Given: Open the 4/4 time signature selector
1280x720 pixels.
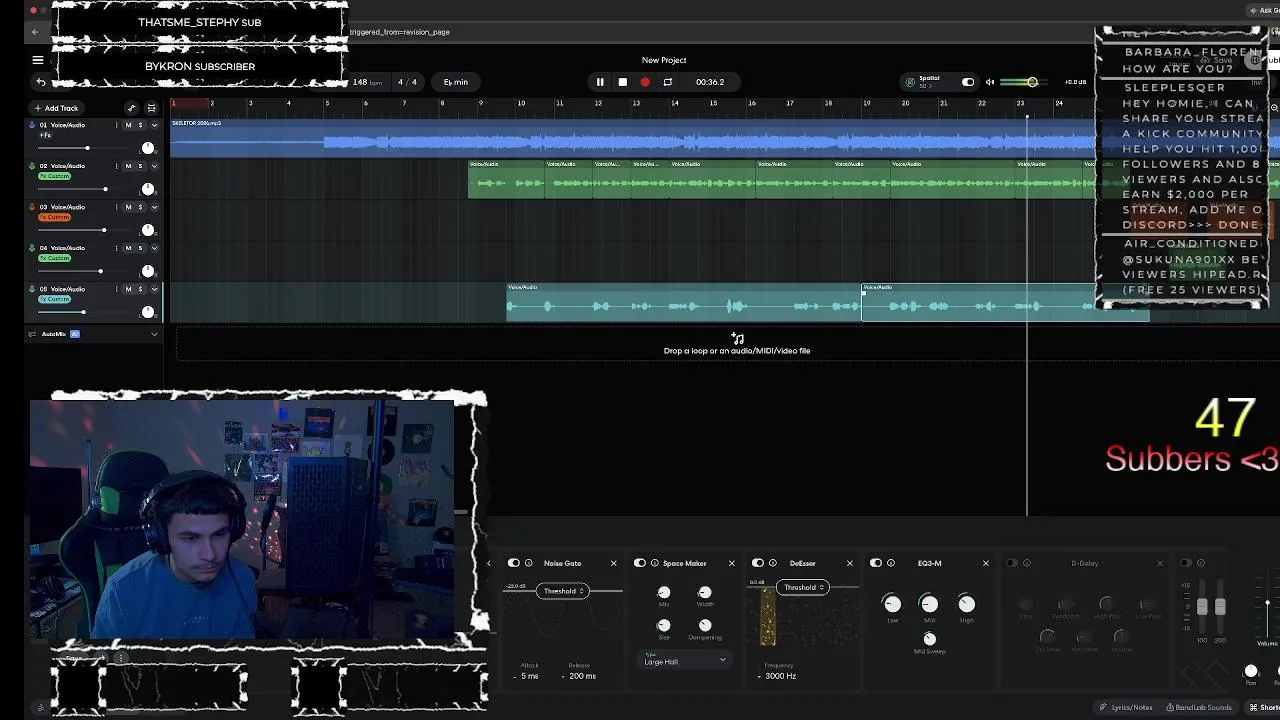Looking at the screenshot, I should [407, 82].
